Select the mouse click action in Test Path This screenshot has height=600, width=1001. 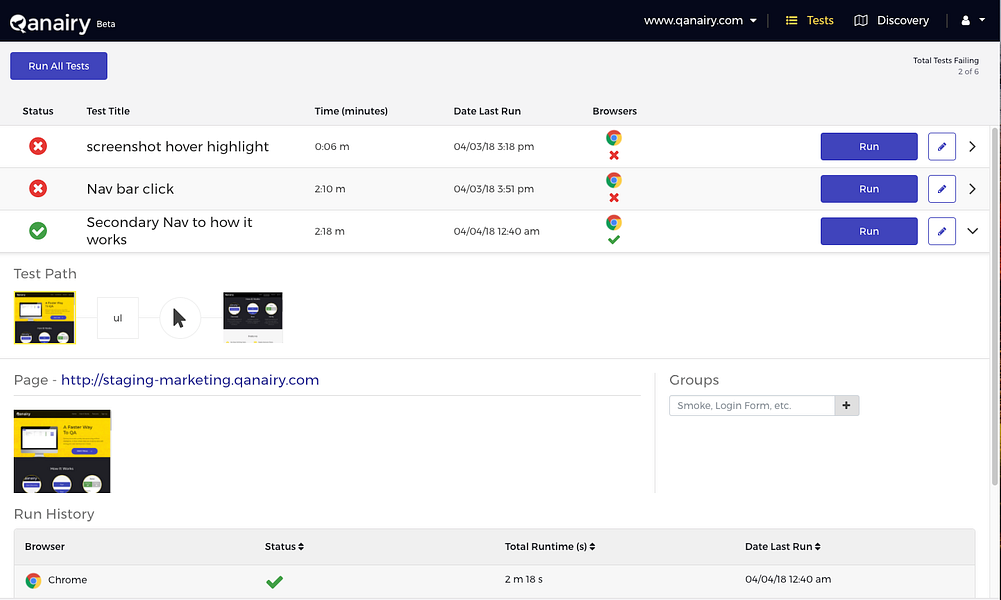coord(180,318)
